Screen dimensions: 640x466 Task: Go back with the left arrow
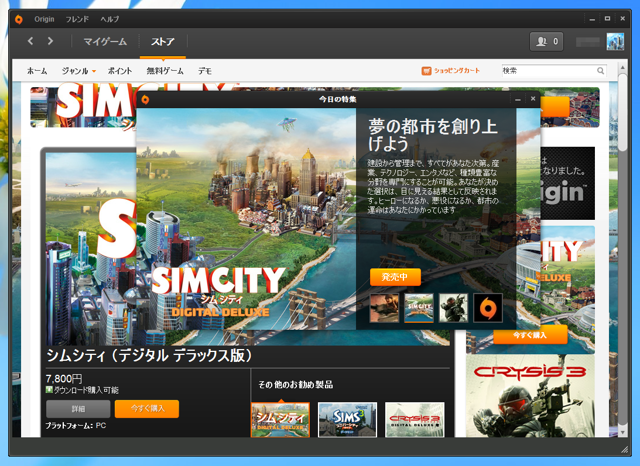(31, 41)
